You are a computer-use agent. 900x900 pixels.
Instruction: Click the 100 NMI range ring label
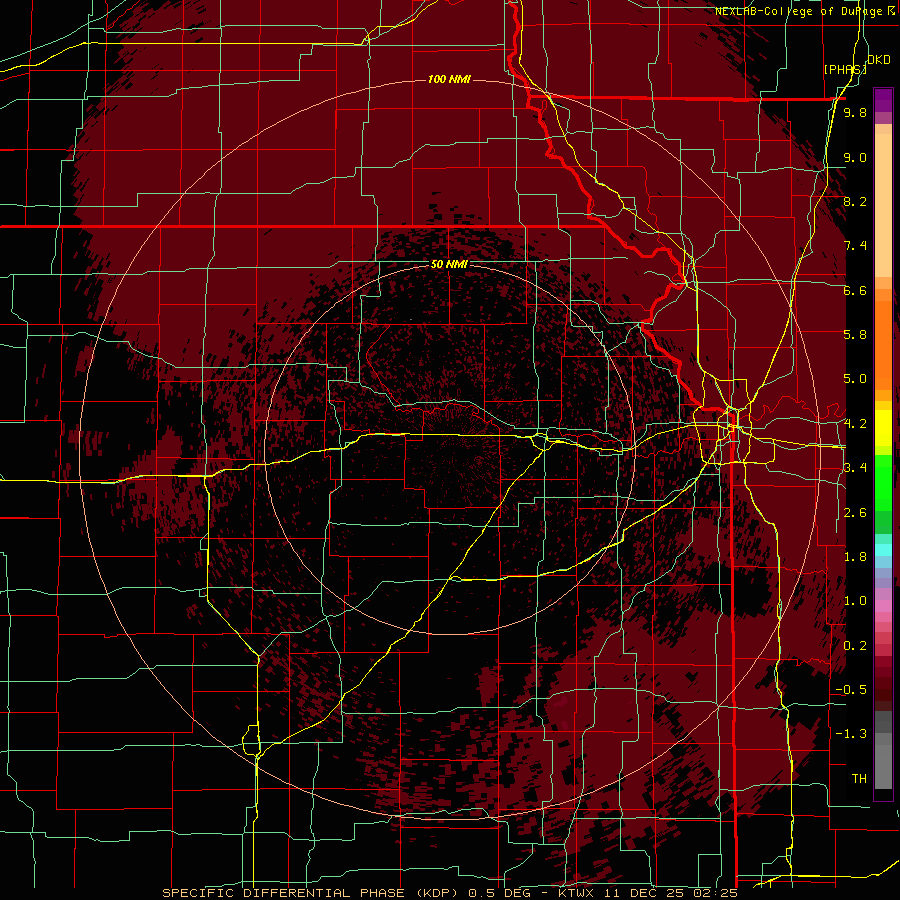449,79
